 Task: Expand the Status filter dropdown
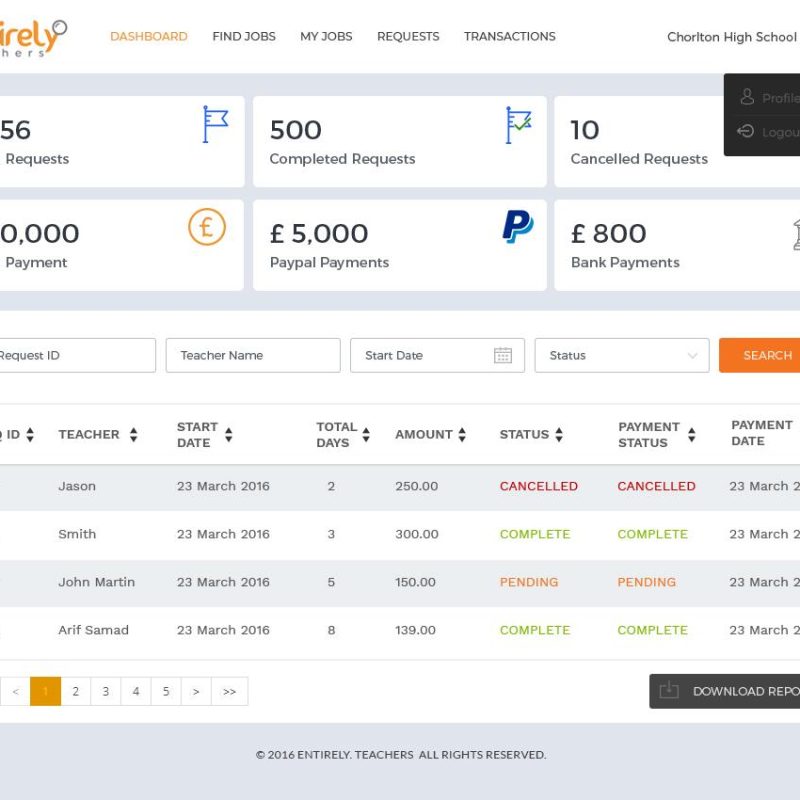(621, 356)
